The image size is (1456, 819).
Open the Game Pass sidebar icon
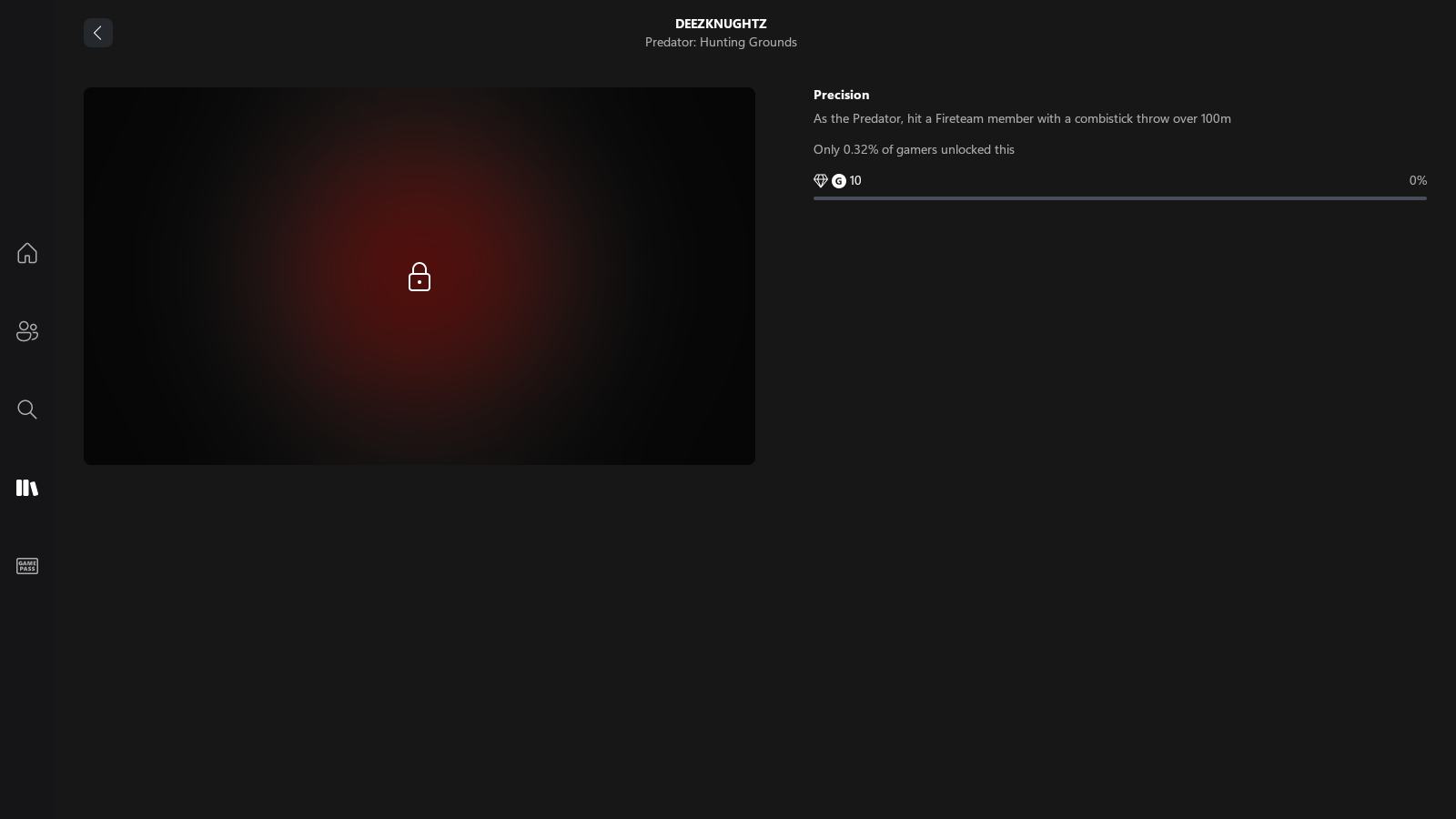click(x=27, y=566)
